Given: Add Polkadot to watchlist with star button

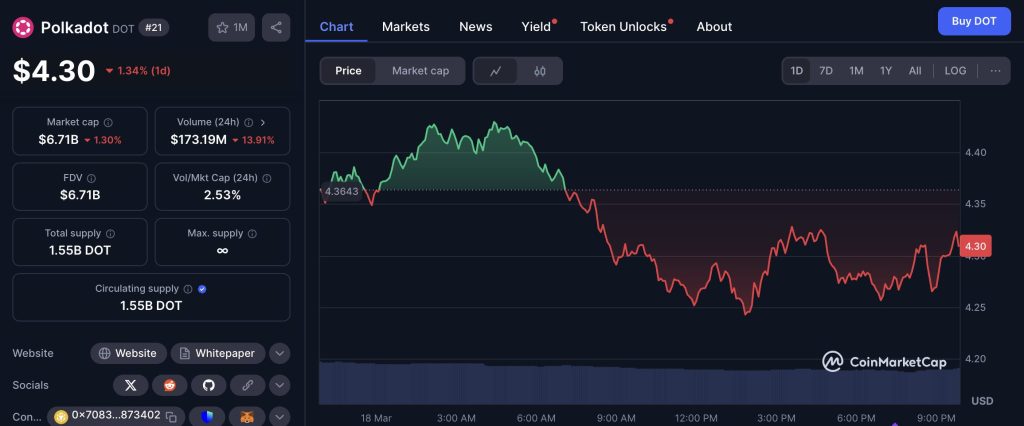Looking at the screenshot, I should click(231, 28).
